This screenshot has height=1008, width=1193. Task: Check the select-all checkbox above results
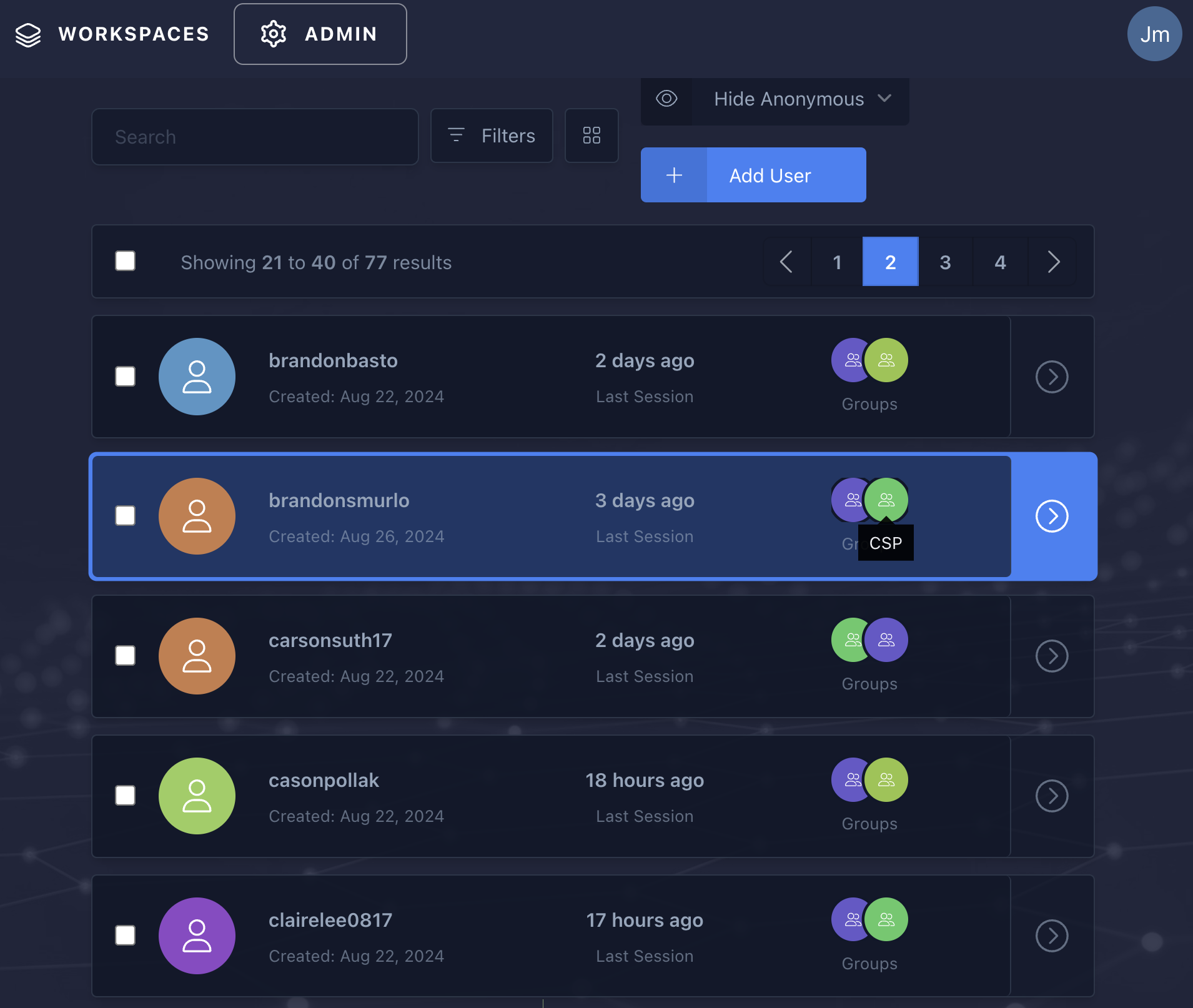tap(124, 262)
